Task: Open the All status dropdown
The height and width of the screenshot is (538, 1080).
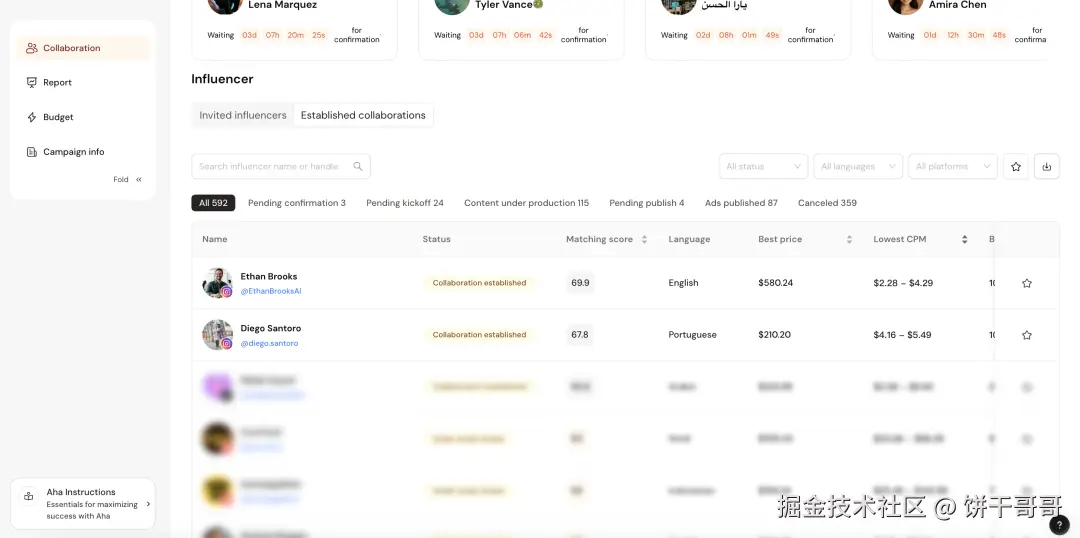Action: point(764,167)
